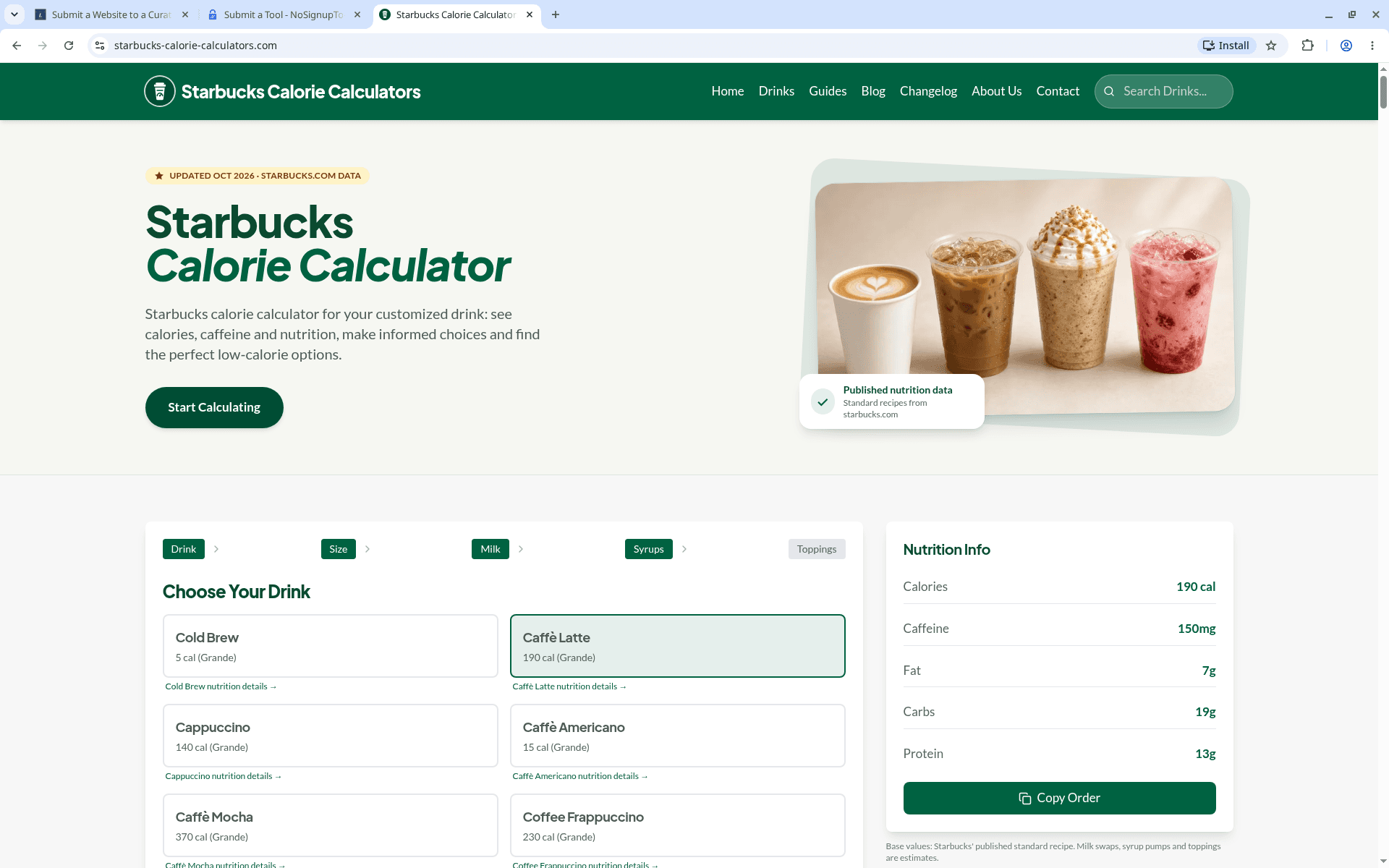
Task: Open the Drinks nav link
Action: pos(776,91)
